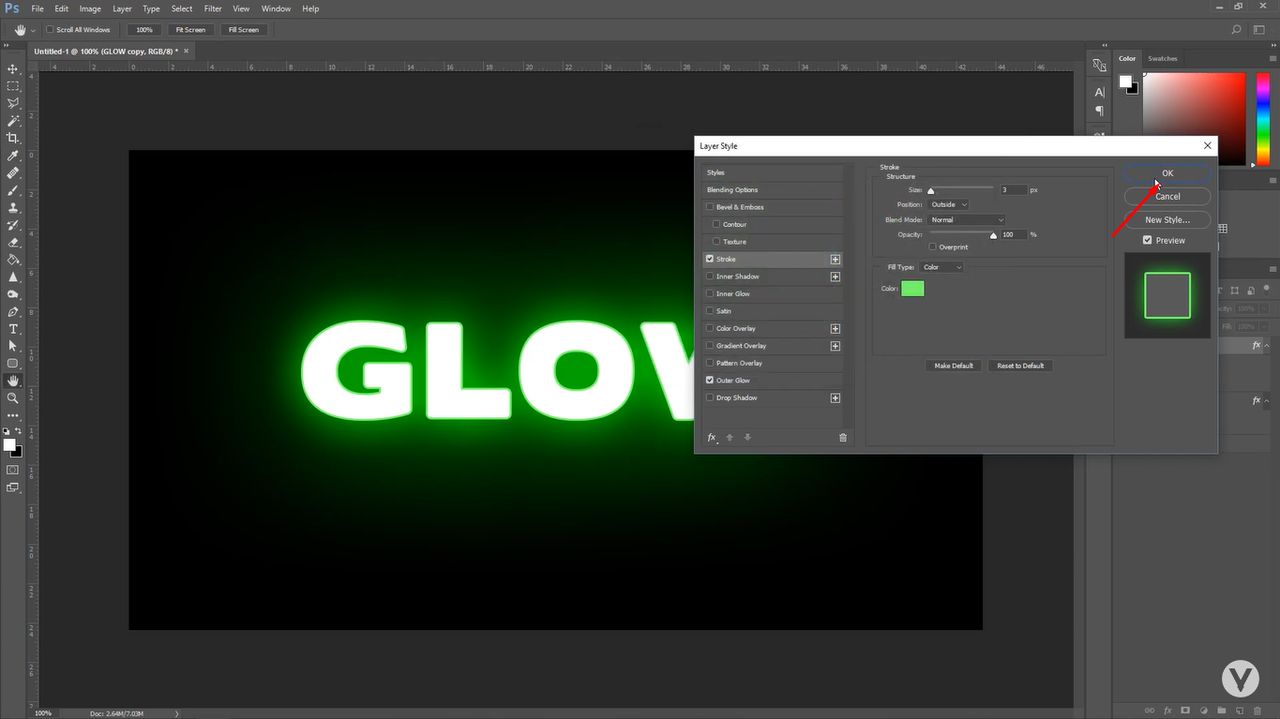Screen dimensions: 1280x719
Task: Click the Layer Style dialog trash icon
Action: click(843, 437)
